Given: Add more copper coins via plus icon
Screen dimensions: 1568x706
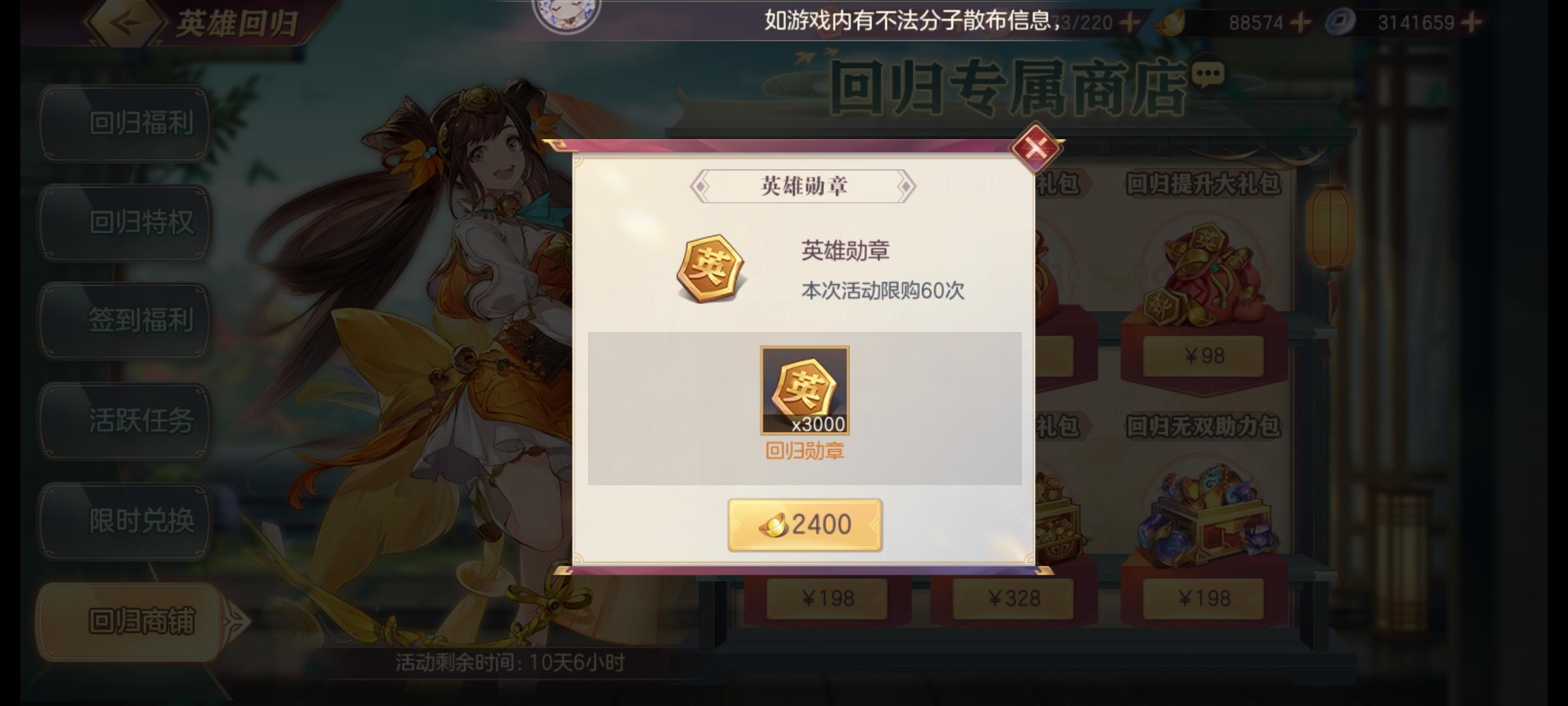Looking at the screenshot, I should [1472, 23].
